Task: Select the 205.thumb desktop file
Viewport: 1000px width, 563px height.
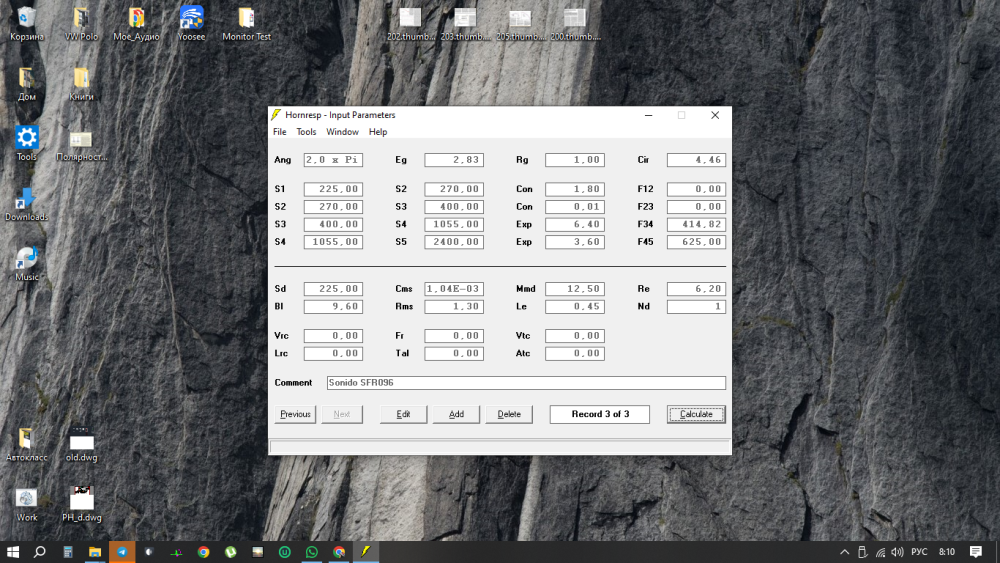Action: tap(520, 24)
